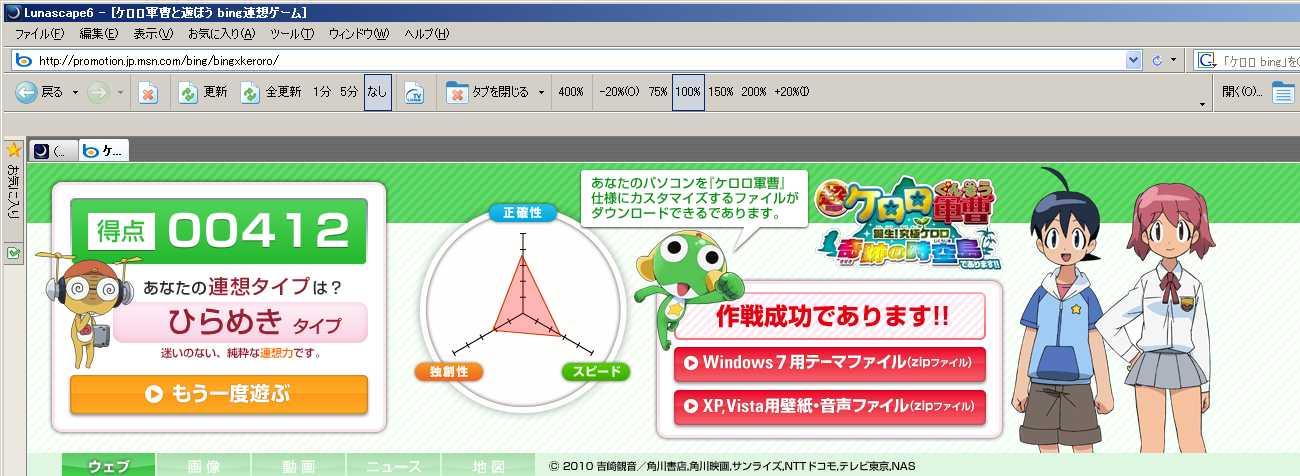Click the green sidebar panel icon
Screen dimensions: 1300x476
coord(13,254)
